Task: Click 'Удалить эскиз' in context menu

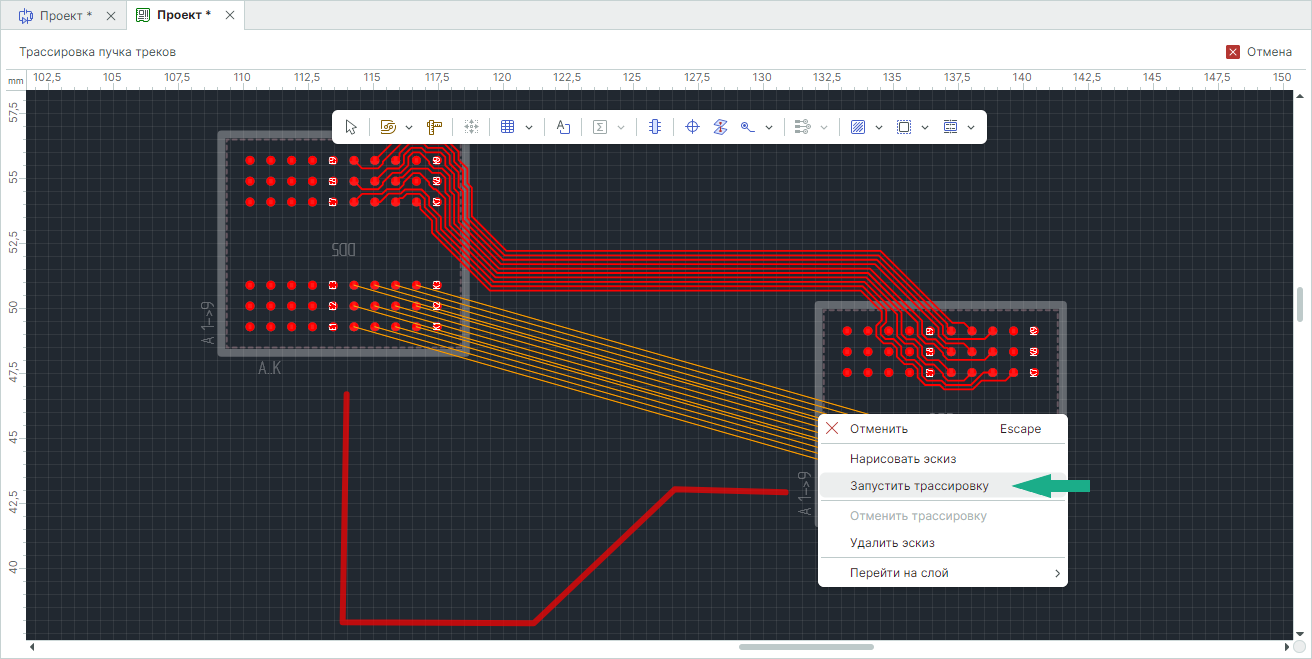Action: point(892,543)
